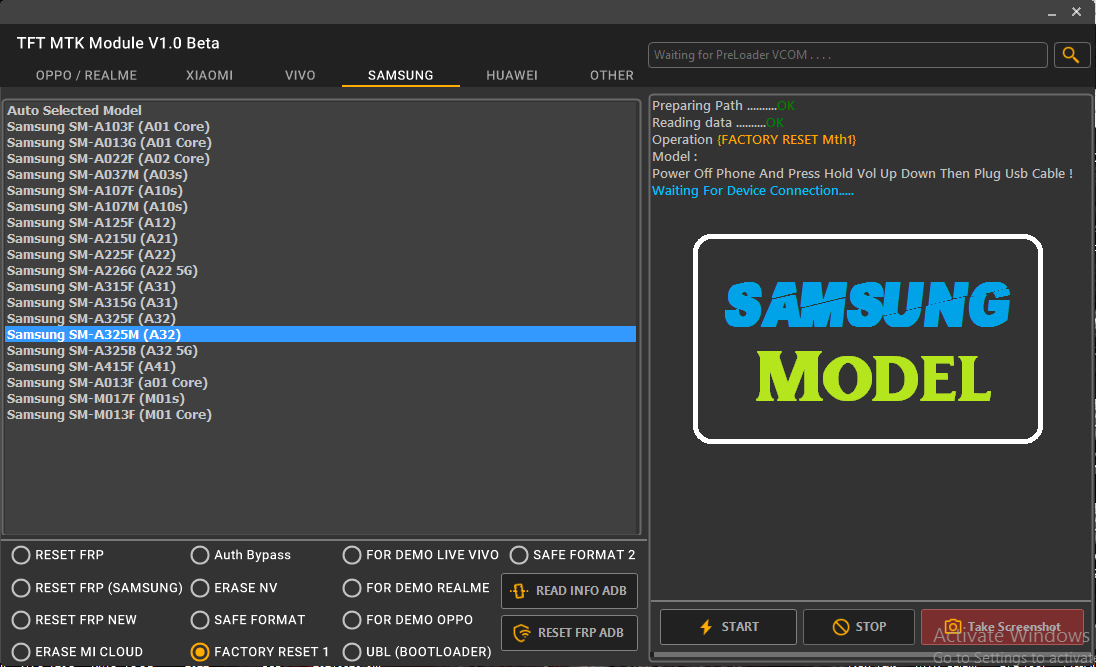This screenshot has width=1096, height=667.
Task: Select Samsung SM-A215U (A21)
Action: [320, 239]
